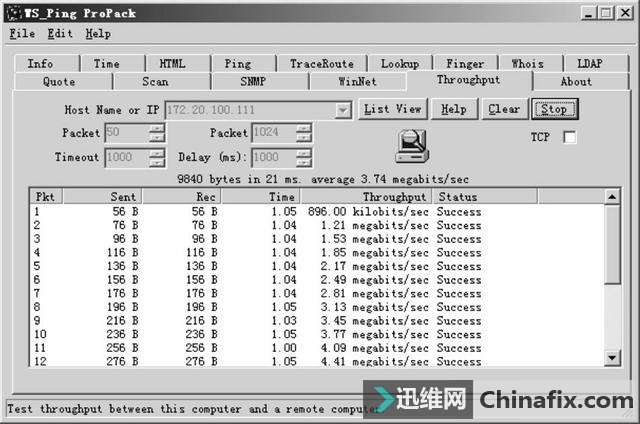Switch to the WinNet tab

click(x=358, y=82)
